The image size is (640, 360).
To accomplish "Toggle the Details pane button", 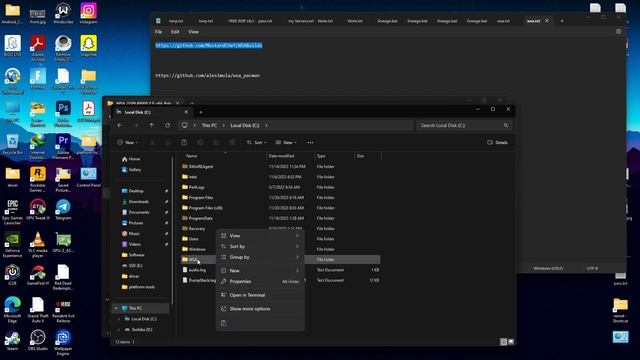I will click(x=498, y=142).
